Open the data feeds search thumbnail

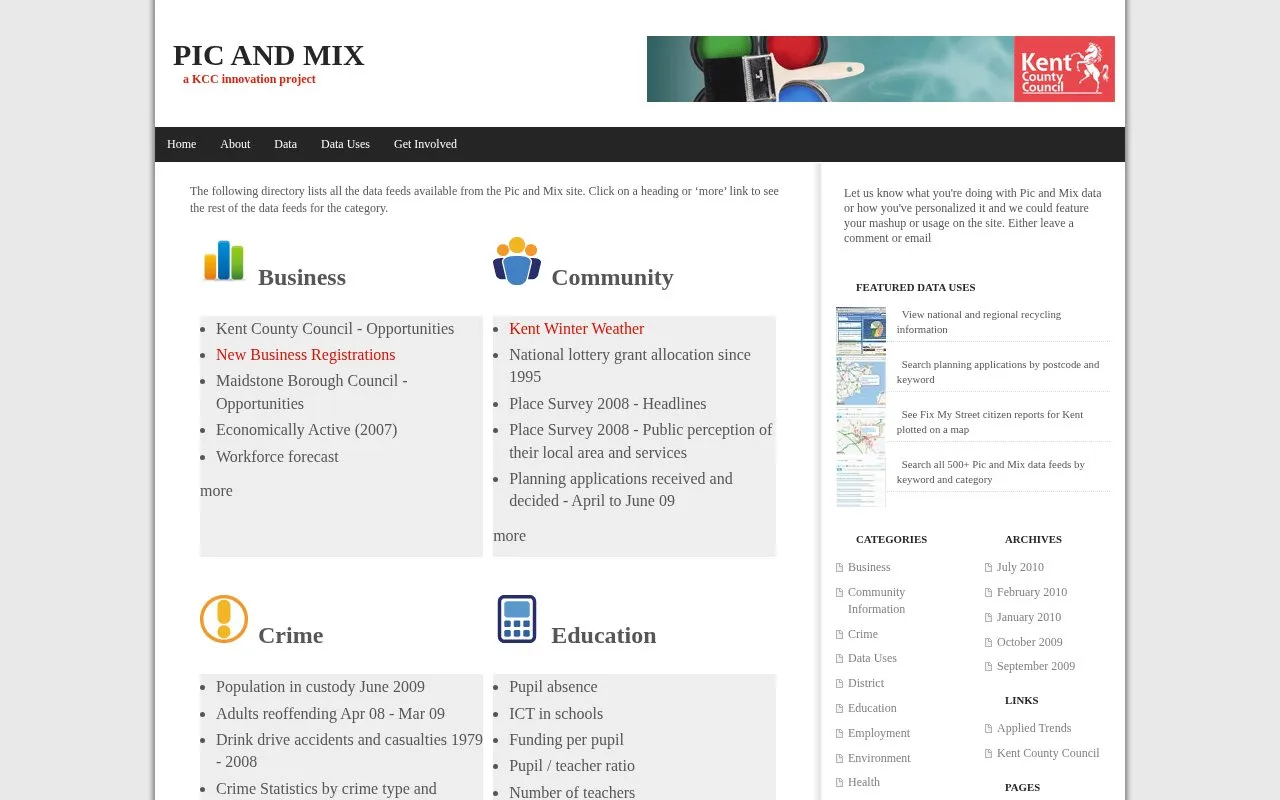(x=861, y=482)
